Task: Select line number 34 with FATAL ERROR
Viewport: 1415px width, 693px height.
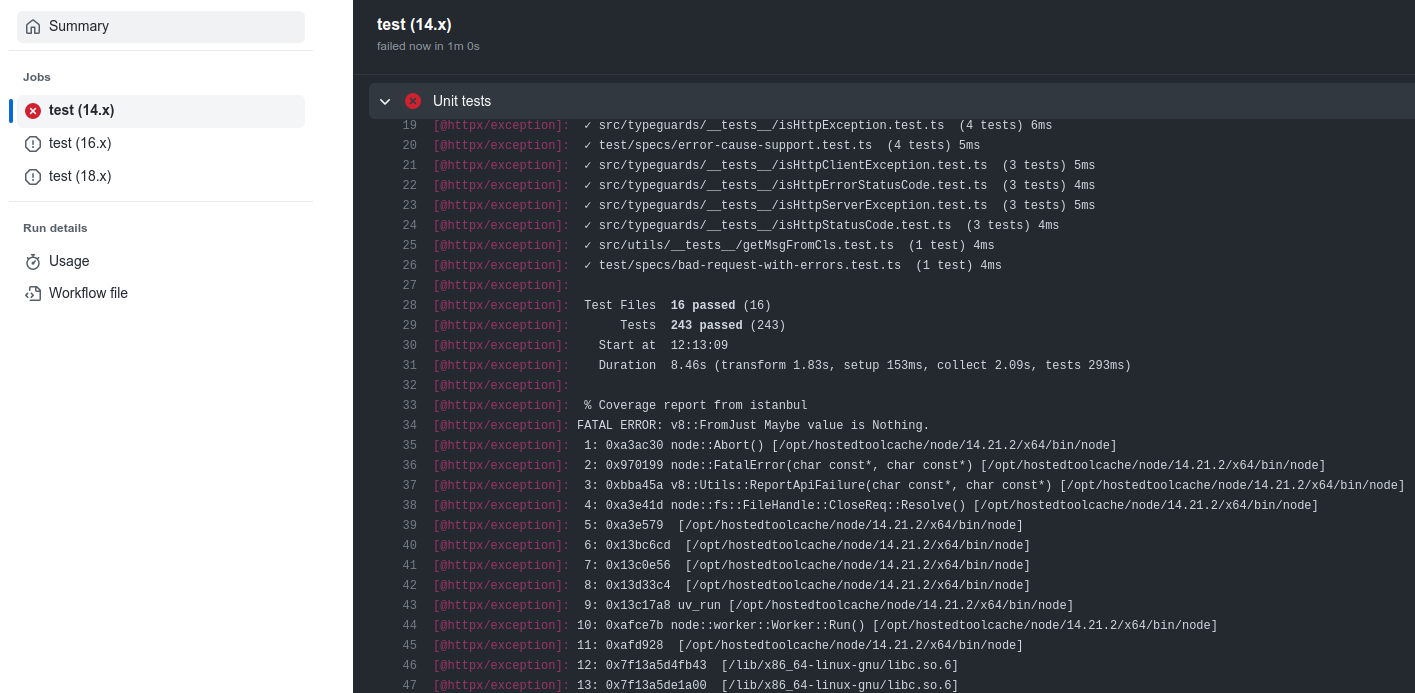Action: [410, 424]
